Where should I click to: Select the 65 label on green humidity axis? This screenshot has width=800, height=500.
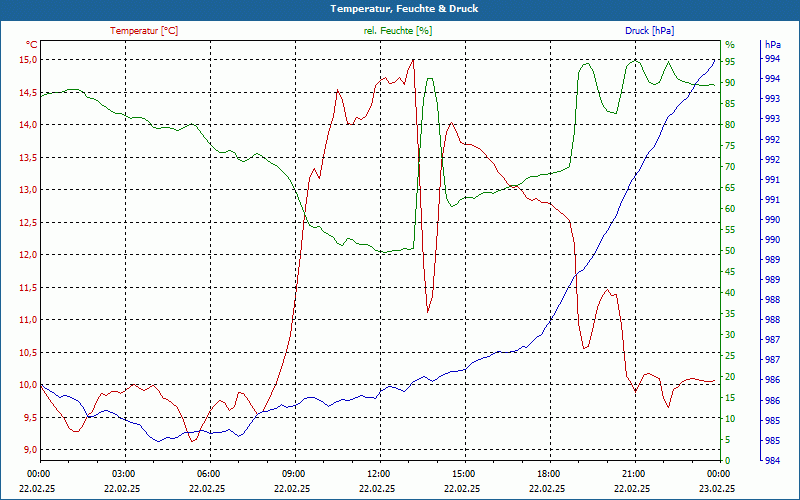pos(730,188)
